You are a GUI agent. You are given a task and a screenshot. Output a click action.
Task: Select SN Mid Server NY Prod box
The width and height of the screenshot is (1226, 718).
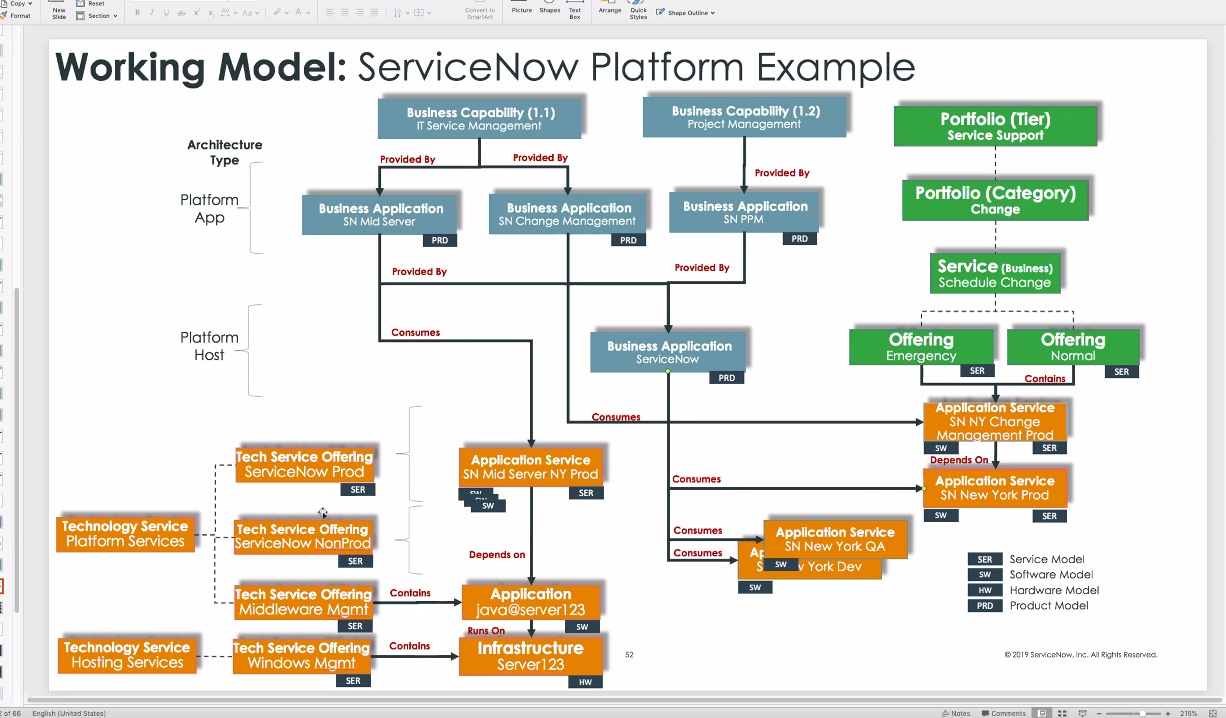tap(531, 467)
